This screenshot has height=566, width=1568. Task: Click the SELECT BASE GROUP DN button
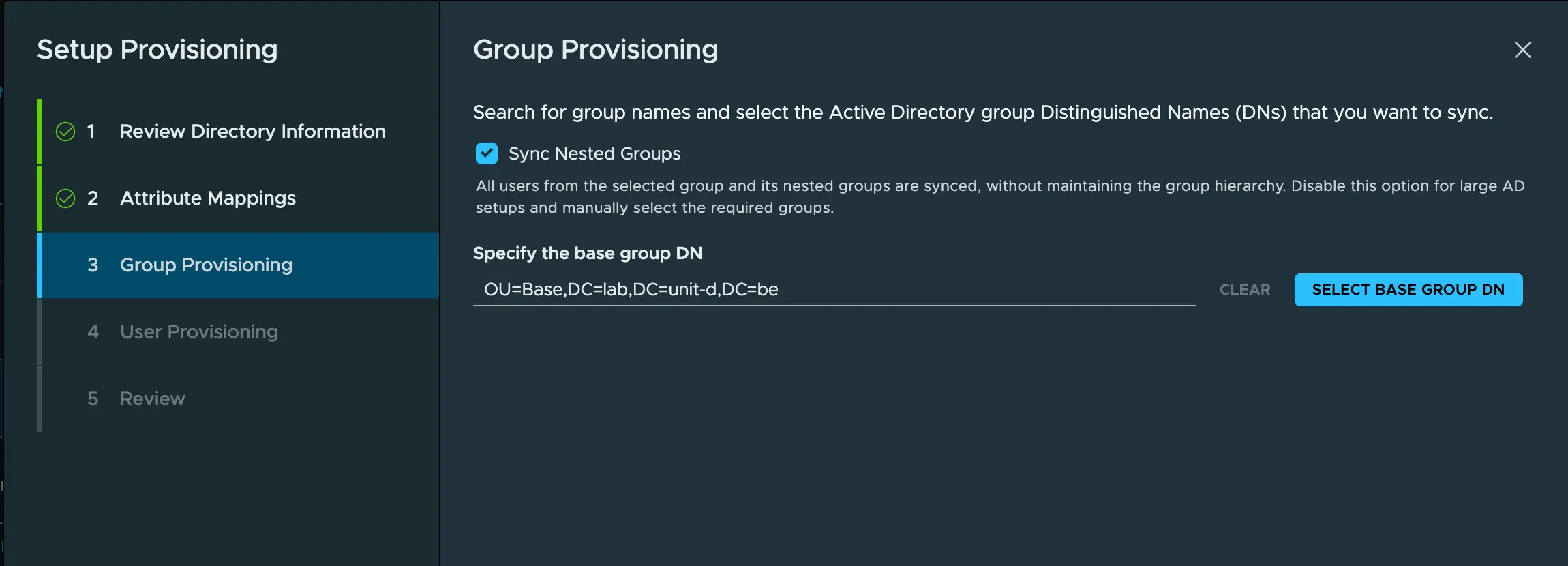click(x=1408, y=289)
